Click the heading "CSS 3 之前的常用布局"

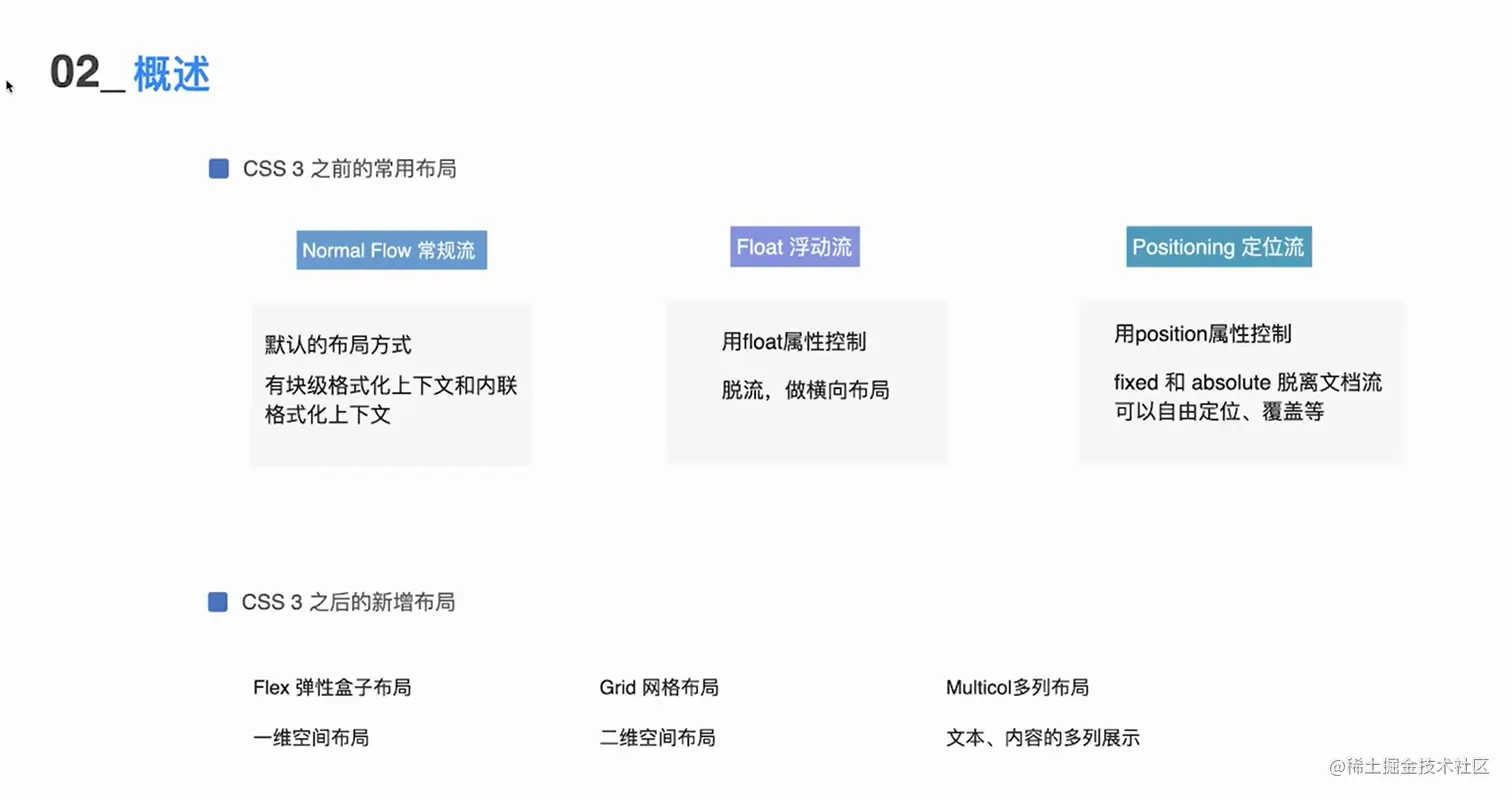349,169
